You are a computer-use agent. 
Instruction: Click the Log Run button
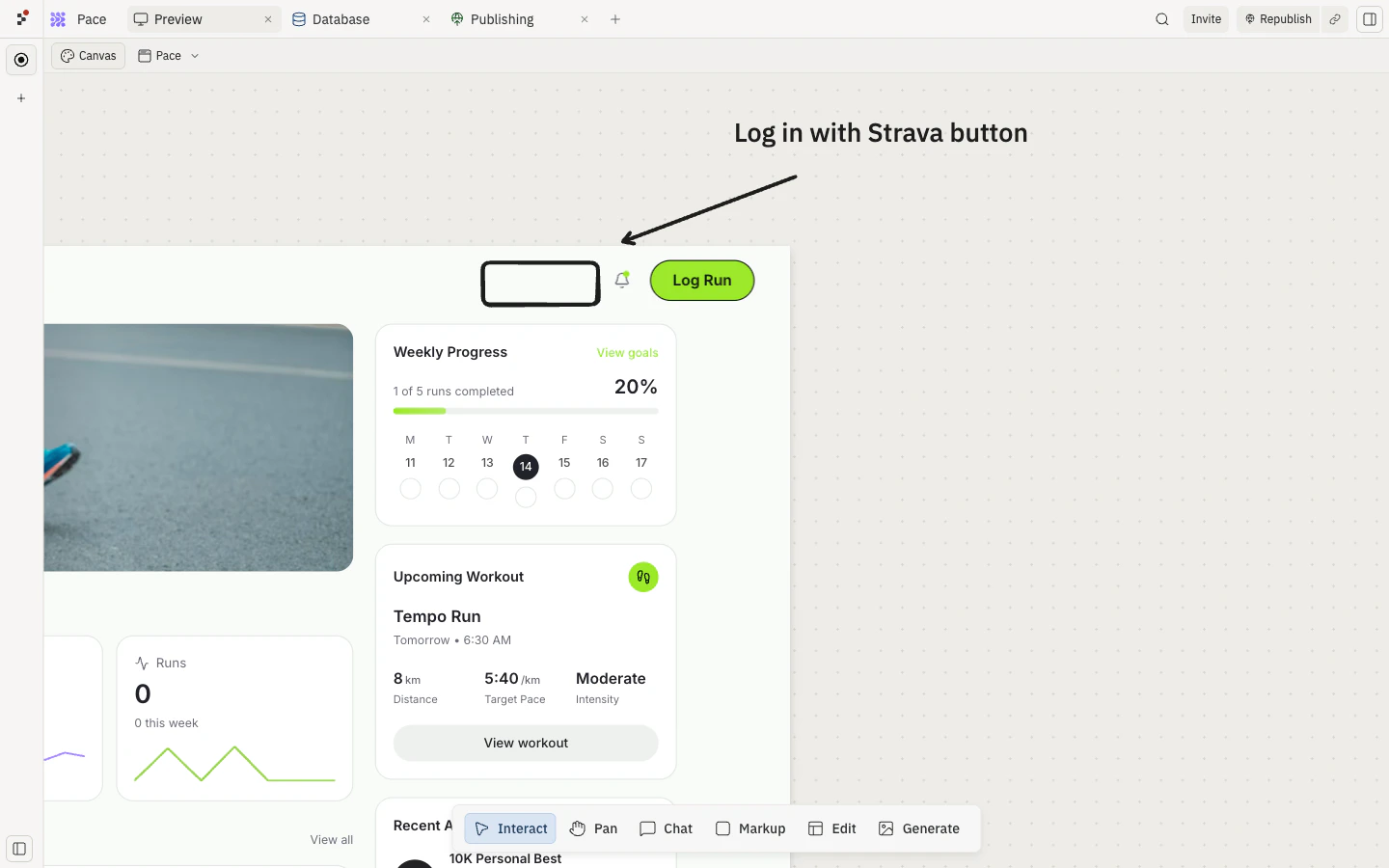pyautogui.click(x=702, y=281)
